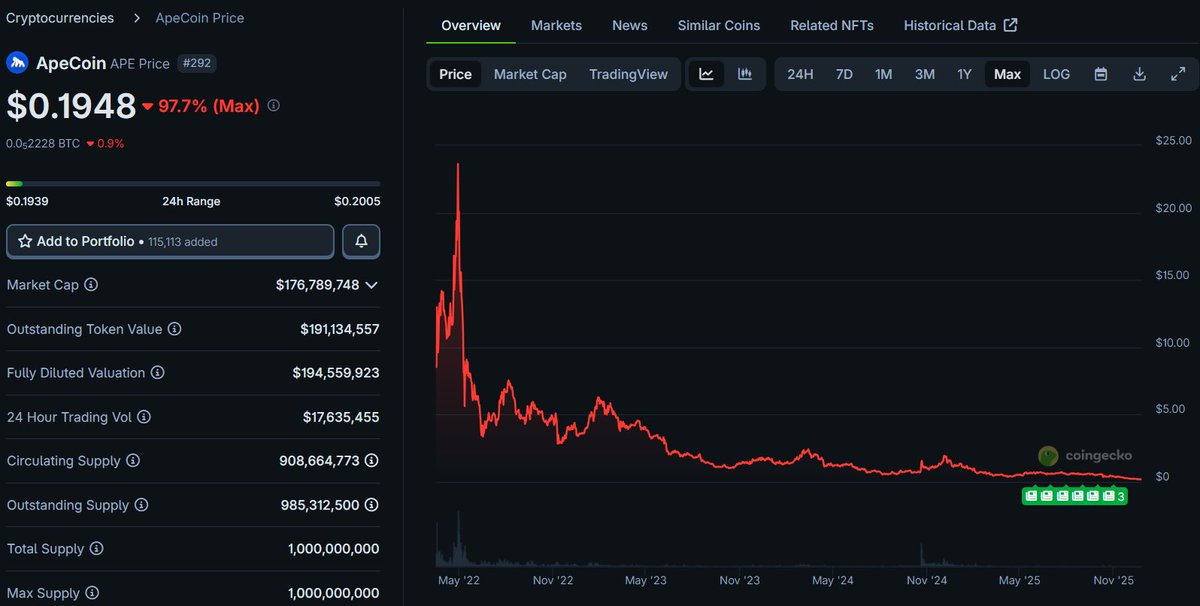Set chart range to 7D
This screenshot has height=606, width=1200.
(844, 74)
